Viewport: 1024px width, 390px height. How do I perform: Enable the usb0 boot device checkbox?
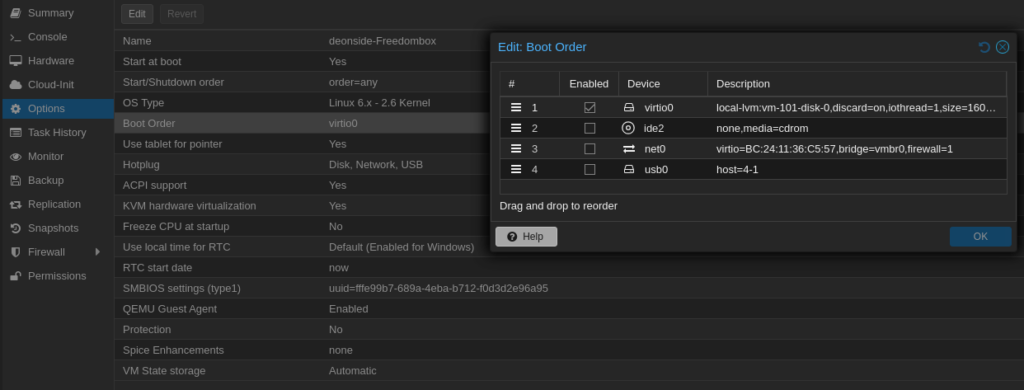590,170
